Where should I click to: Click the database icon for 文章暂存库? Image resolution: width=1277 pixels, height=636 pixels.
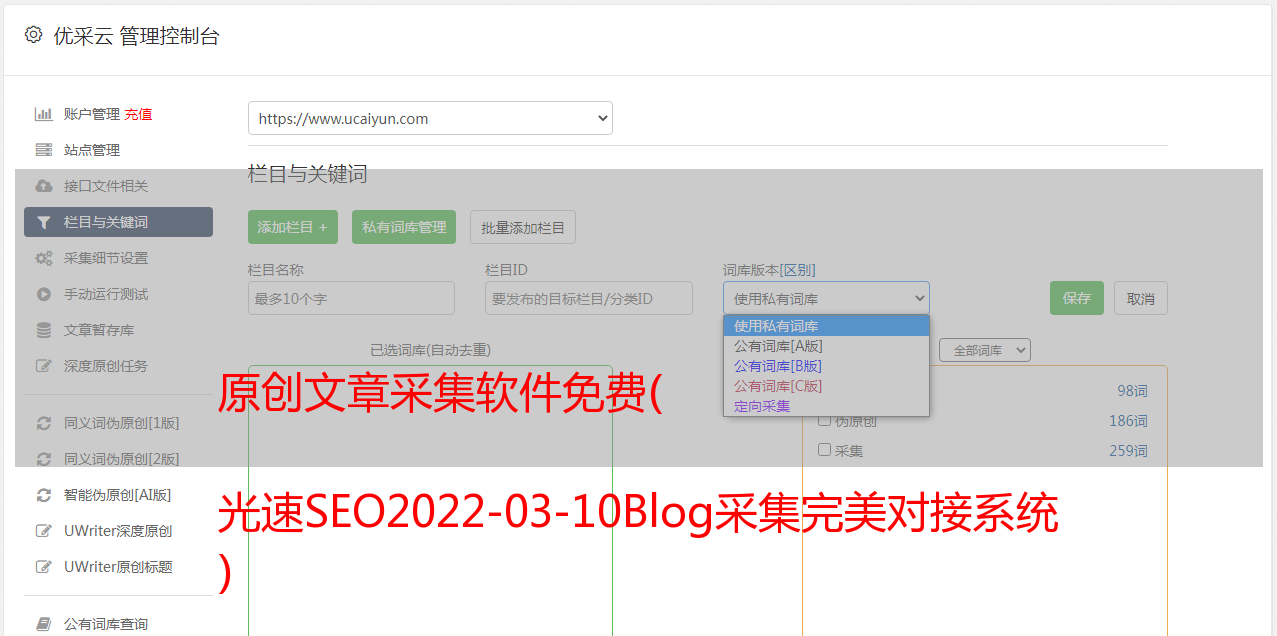tap(43, 330)
